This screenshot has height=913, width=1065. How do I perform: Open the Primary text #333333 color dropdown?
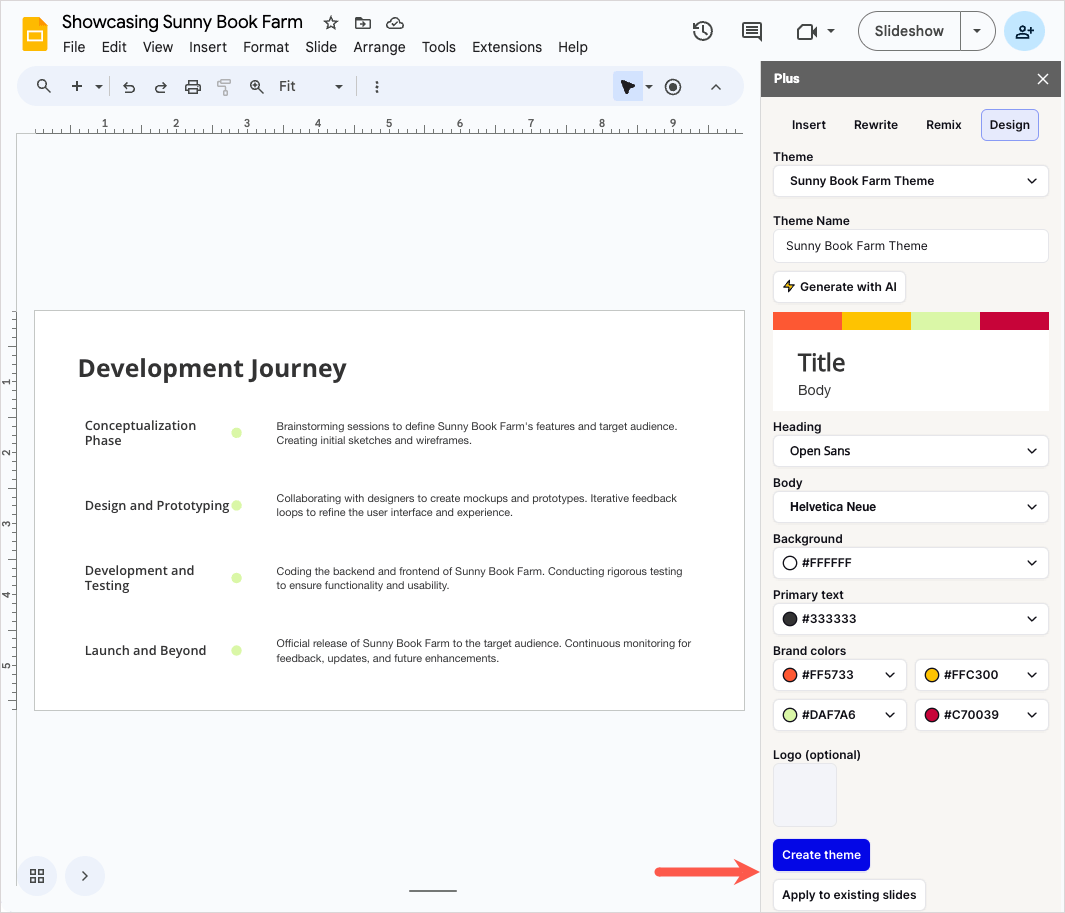click(x=910, y=619)
